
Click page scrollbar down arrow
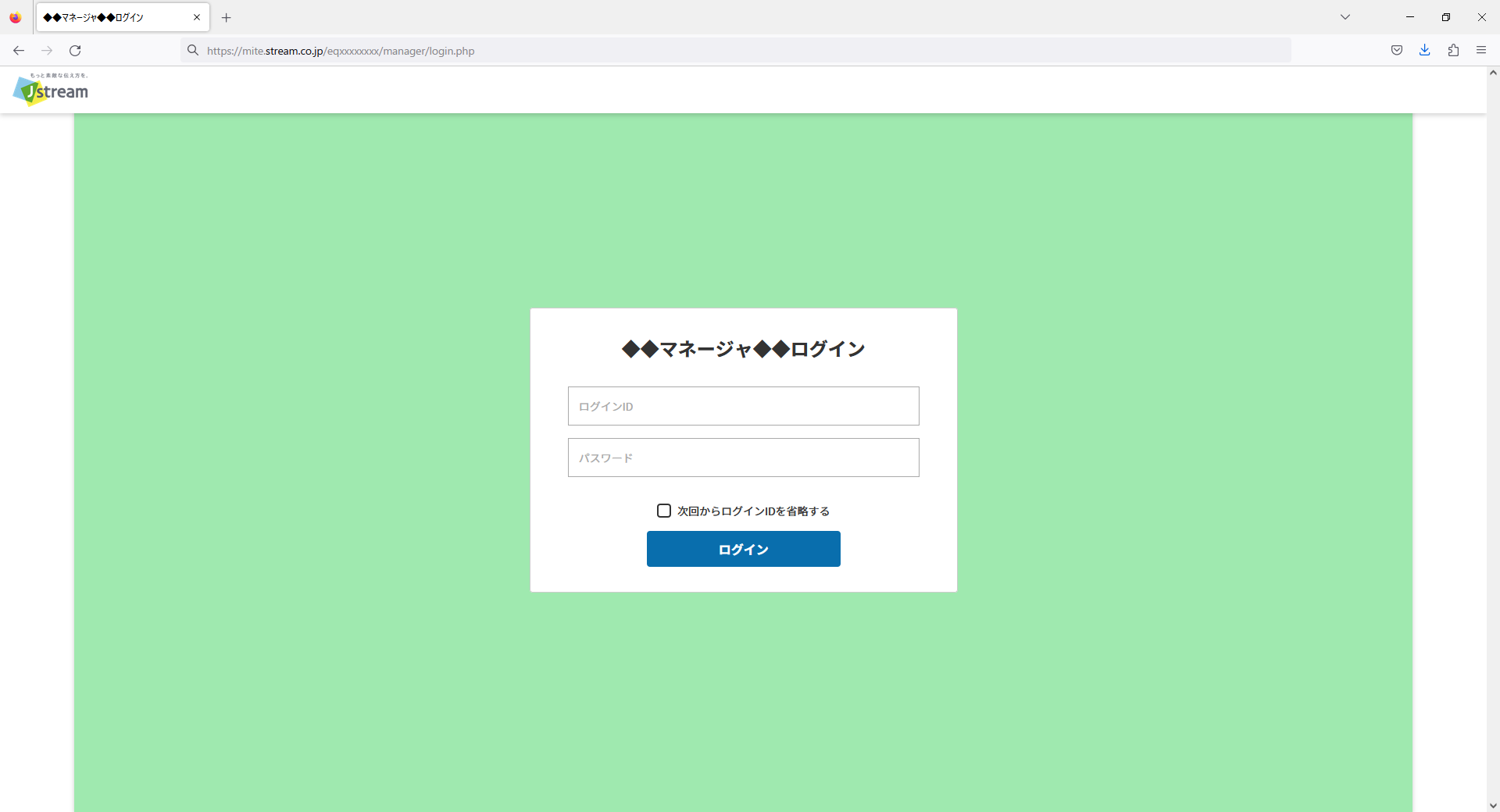tap(1493, 805)
